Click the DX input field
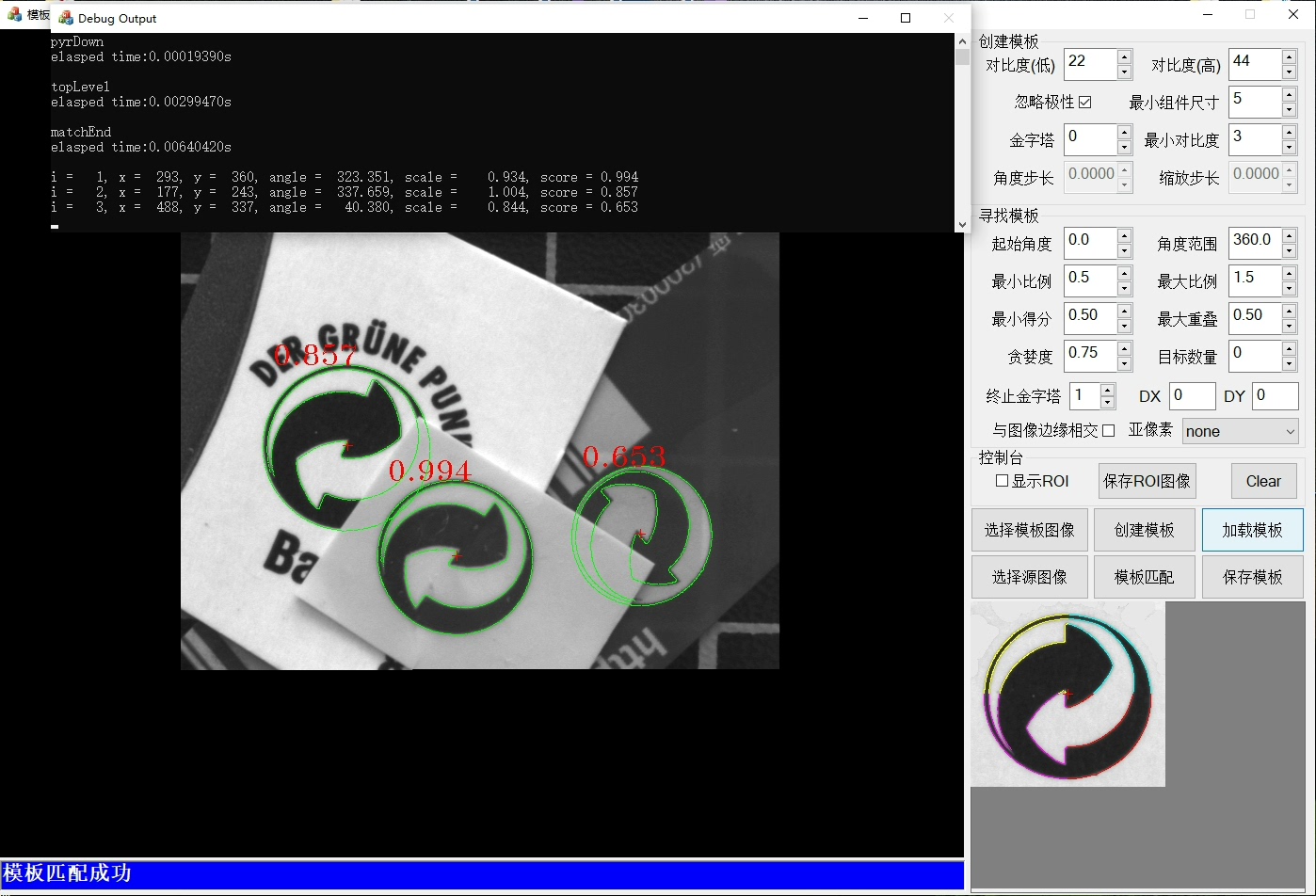This screenshot has width=1316, height=896. [x=1193, y=396]
